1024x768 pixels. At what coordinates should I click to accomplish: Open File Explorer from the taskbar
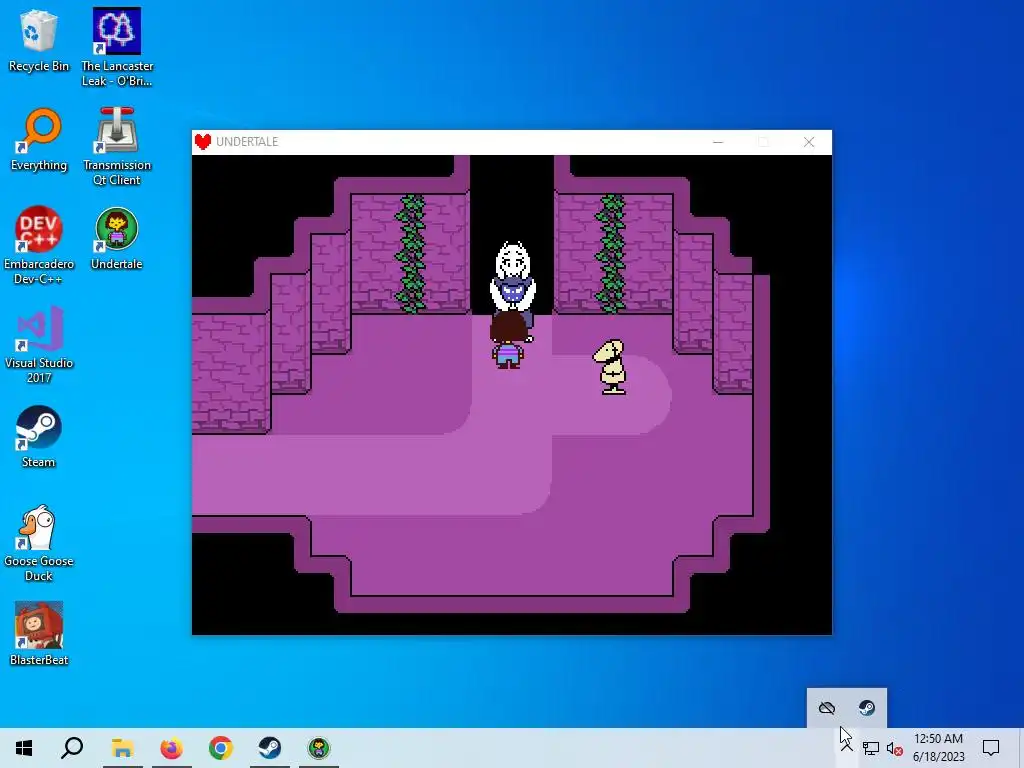pyautogui.click(x=122, y=748)
